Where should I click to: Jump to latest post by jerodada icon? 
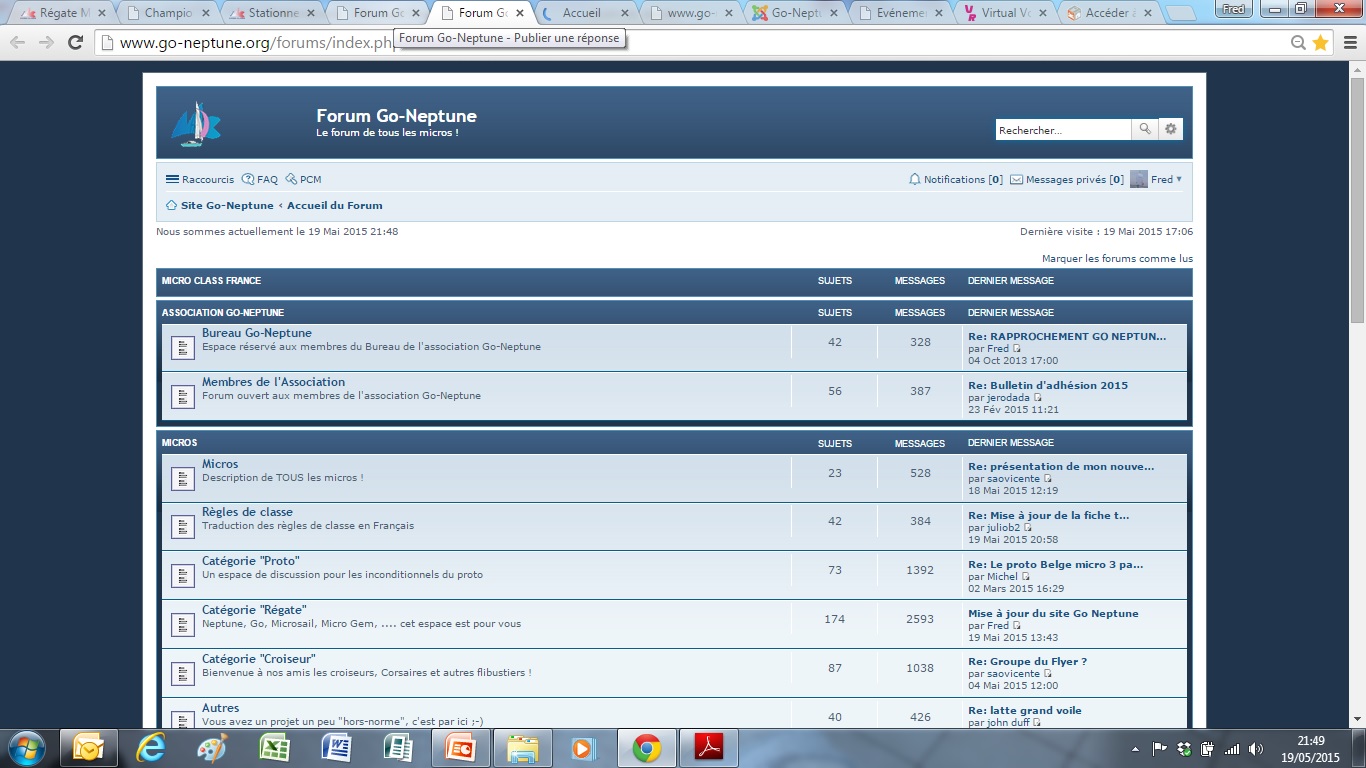point(1038,398)
